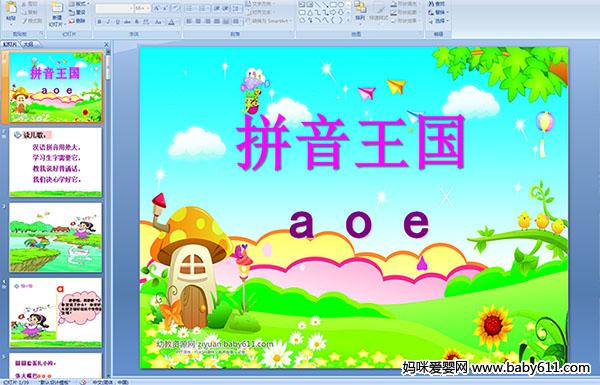Delete the slide using Delete icon
Viewport: 600px width, 385px height.
72,21
